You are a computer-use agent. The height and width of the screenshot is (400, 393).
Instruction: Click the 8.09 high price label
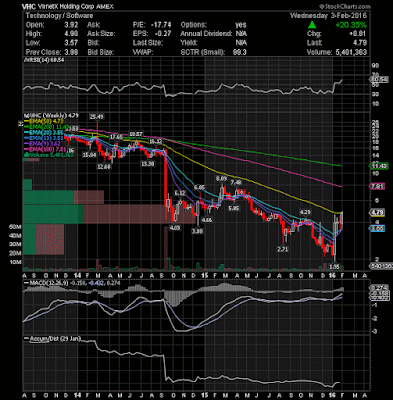pos(222,179)
